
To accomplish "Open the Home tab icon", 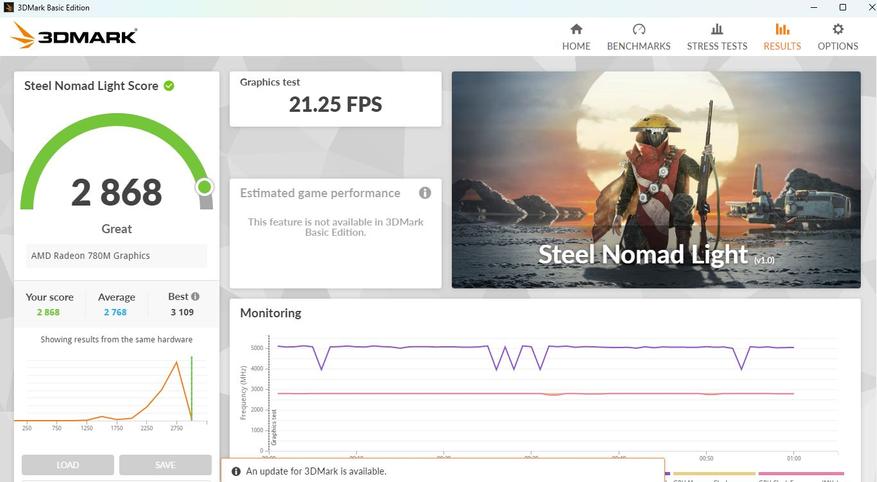I will pyautogui.click(x=576, y=29).
